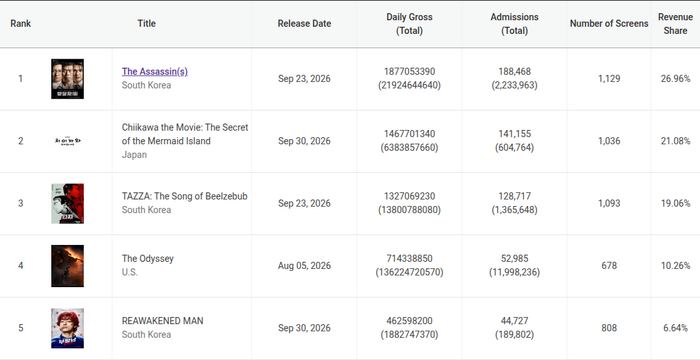Image resolution: width=700 pixels, height=360 pixels.
Task: Click The Odyssey title text
Action: pos(148,259)
